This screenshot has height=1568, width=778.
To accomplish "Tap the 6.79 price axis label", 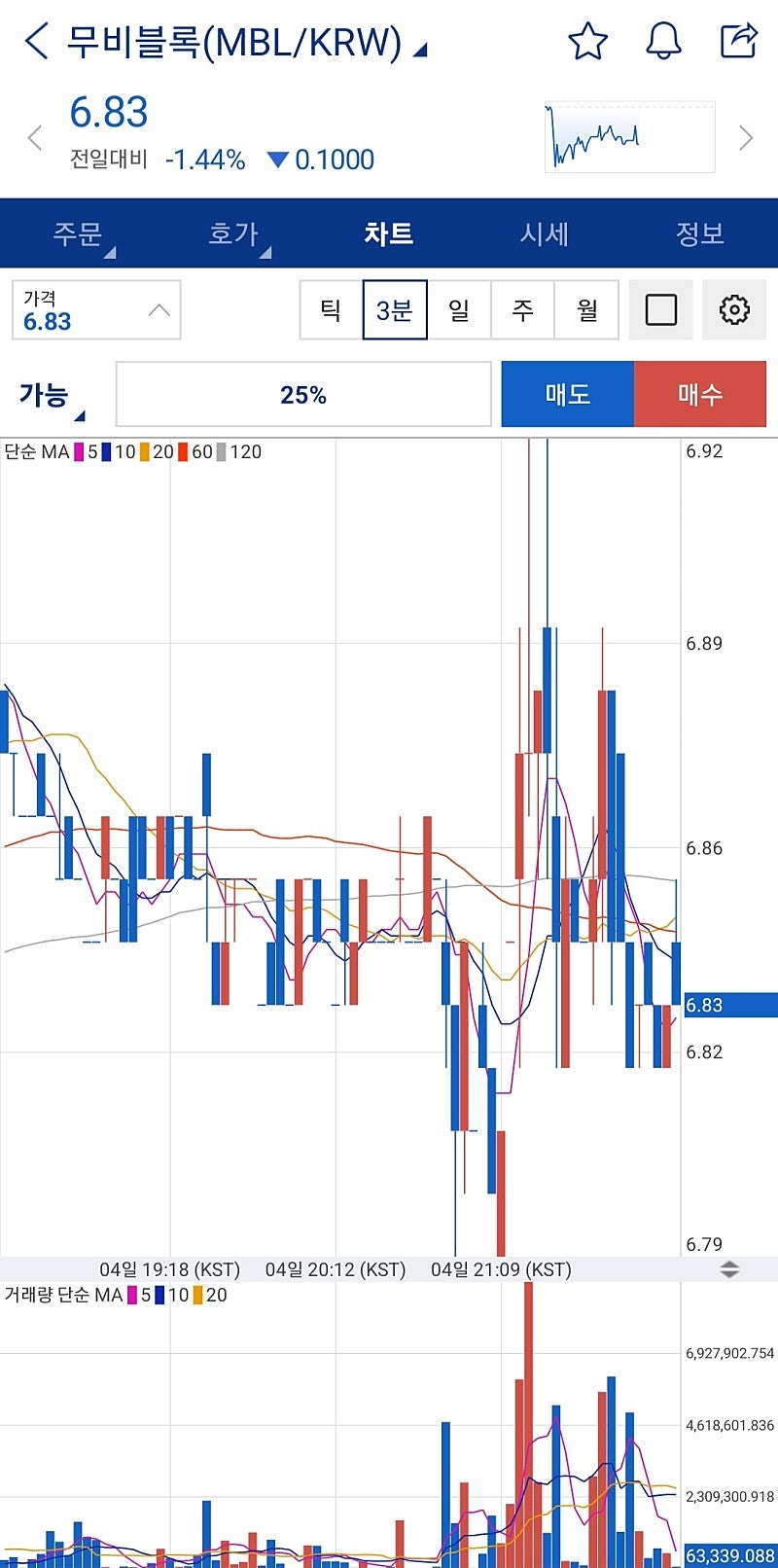I will [x=704, y=1244].
